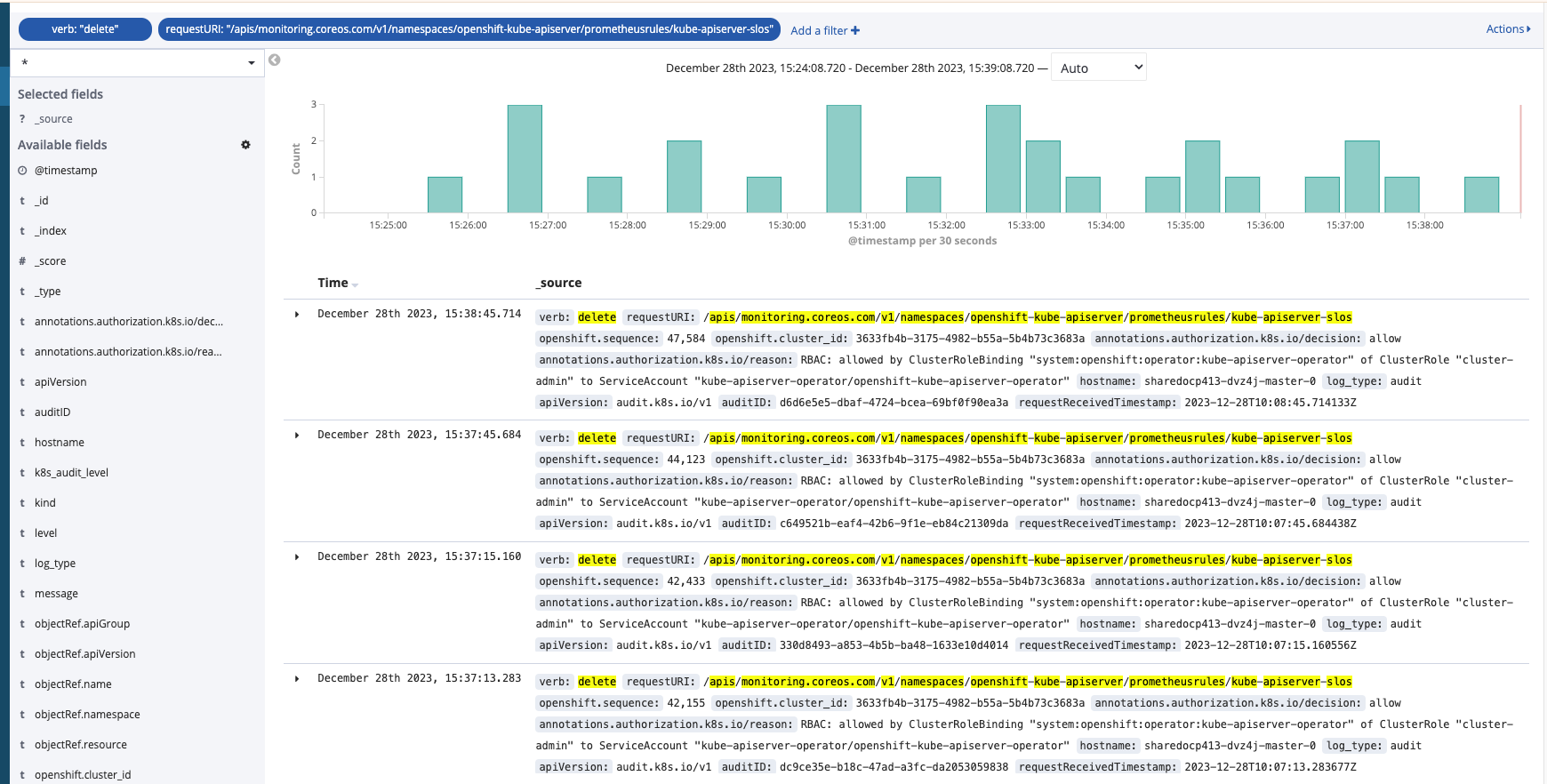Click the requestURI filter pill
Screen dimensions: 1547x784
469,29
